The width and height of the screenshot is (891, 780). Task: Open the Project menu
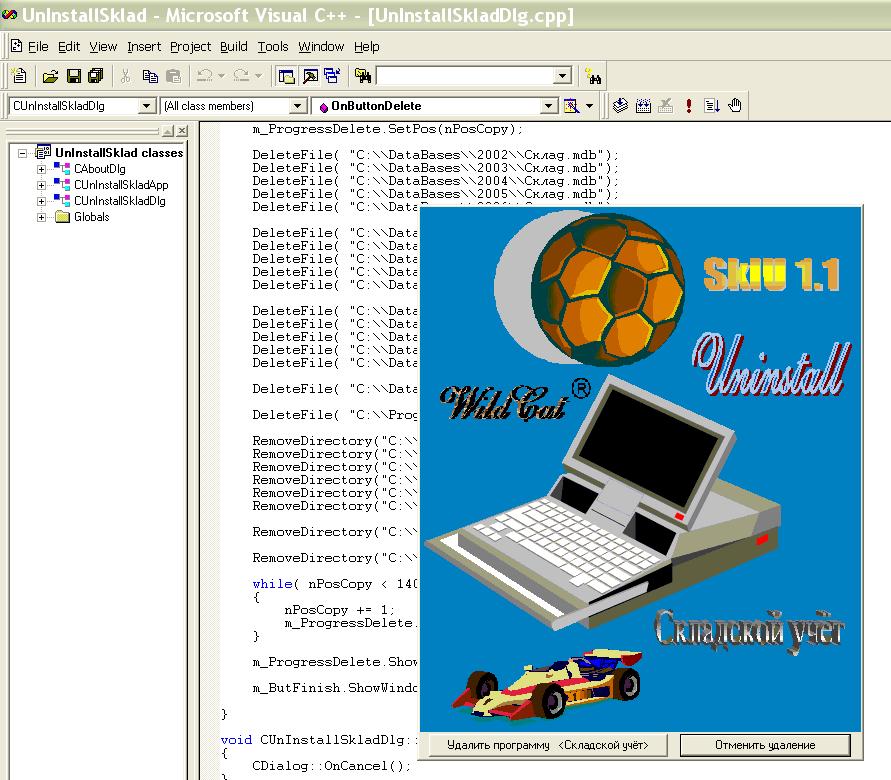pyautogui.click(x=190, y=46)
